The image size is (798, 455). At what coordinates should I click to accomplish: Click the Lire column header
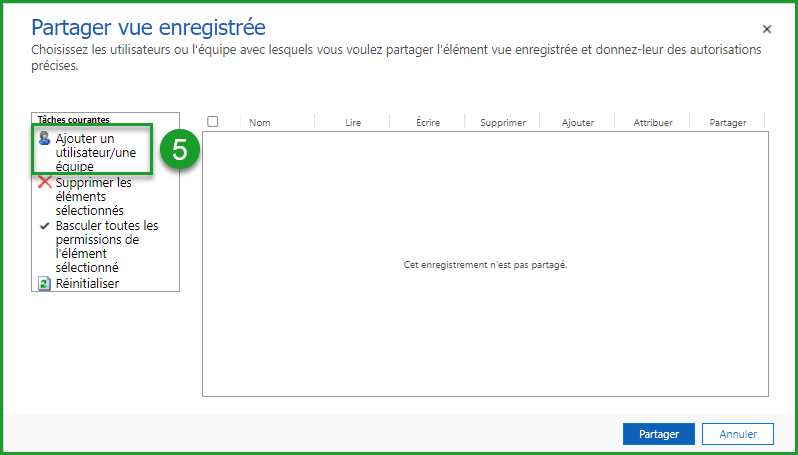352,123
